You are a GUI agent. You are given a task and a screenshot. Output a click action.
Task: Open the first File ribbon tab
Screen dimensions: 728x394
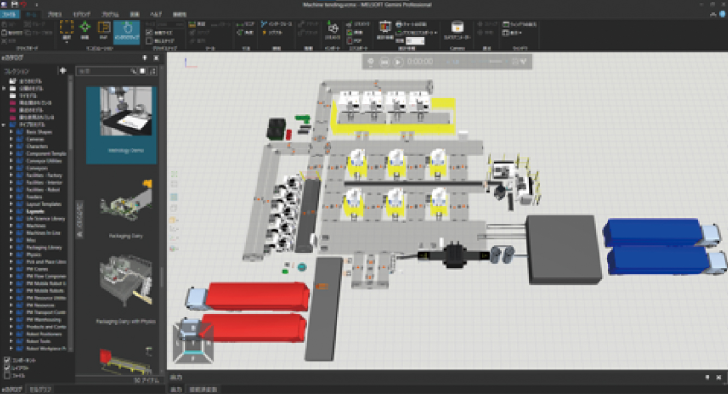(9, 14)
